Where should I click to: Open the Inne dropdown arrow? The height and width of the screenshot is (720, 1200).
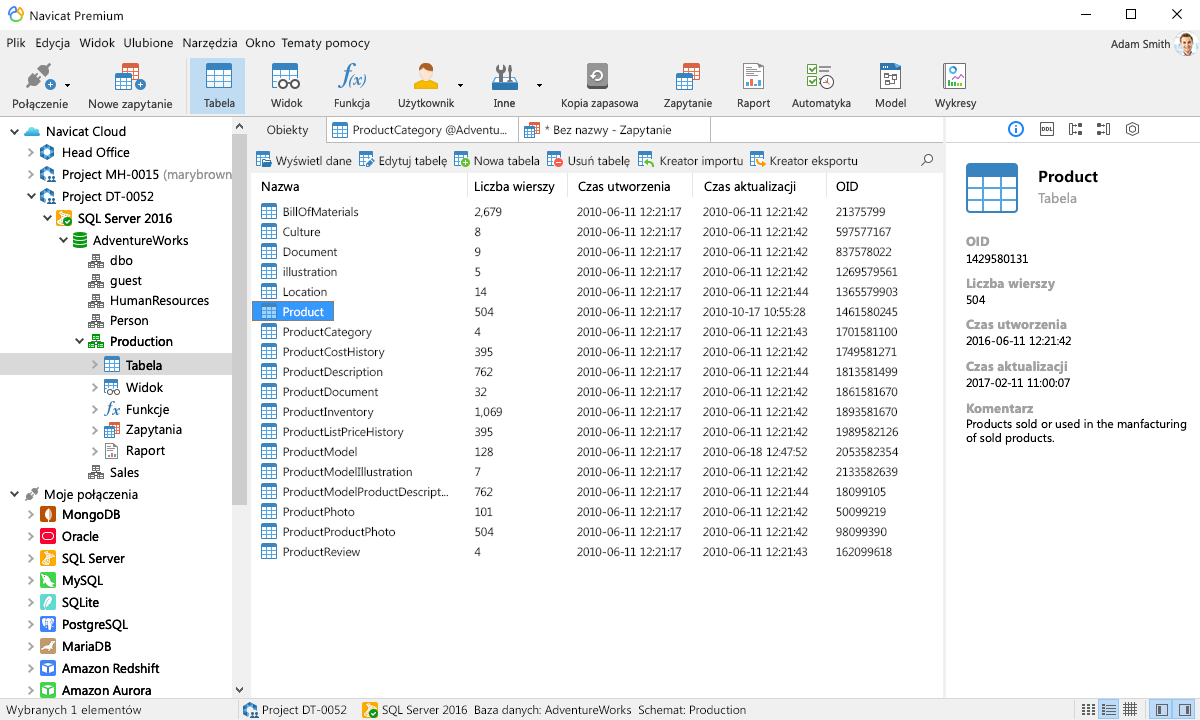click(539, 86)
